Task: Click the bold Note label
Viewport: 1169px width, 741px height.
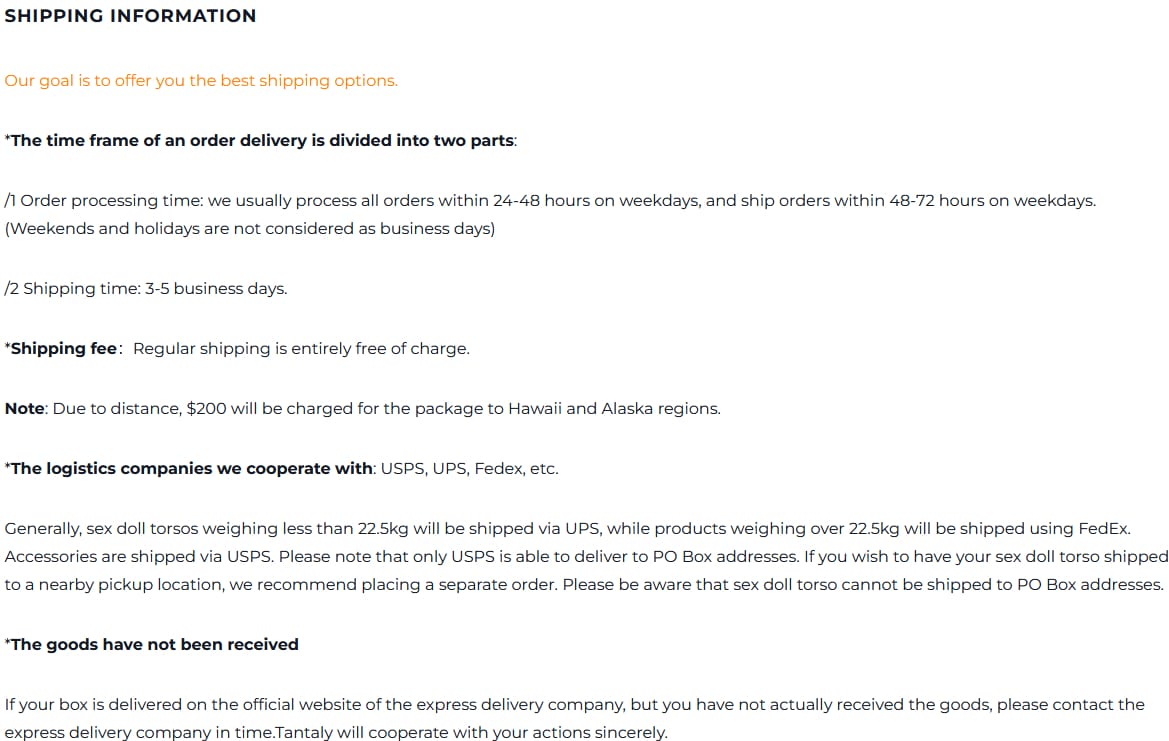Action: pos(25,409)
